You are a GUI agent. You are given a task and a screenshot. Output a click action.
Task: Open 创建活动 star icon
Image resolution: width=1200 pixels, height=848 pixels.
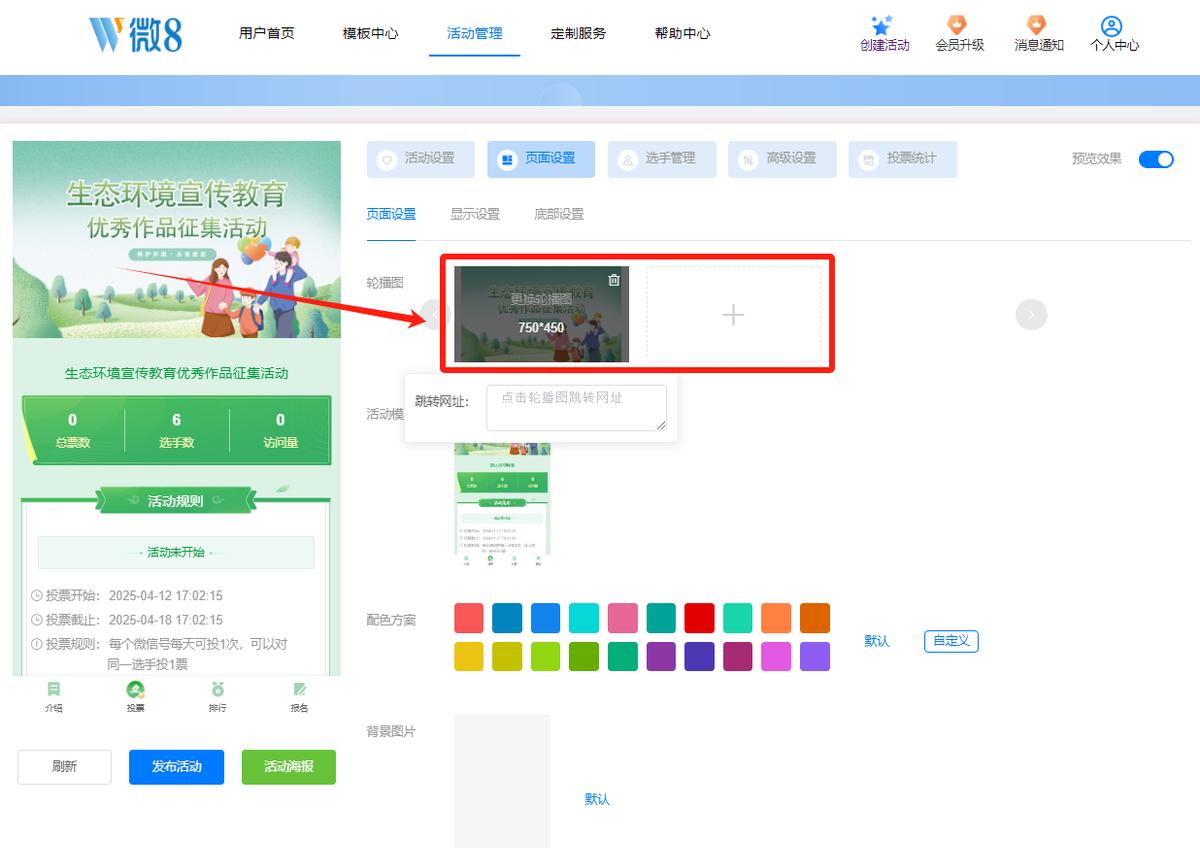tap(881, 26)
